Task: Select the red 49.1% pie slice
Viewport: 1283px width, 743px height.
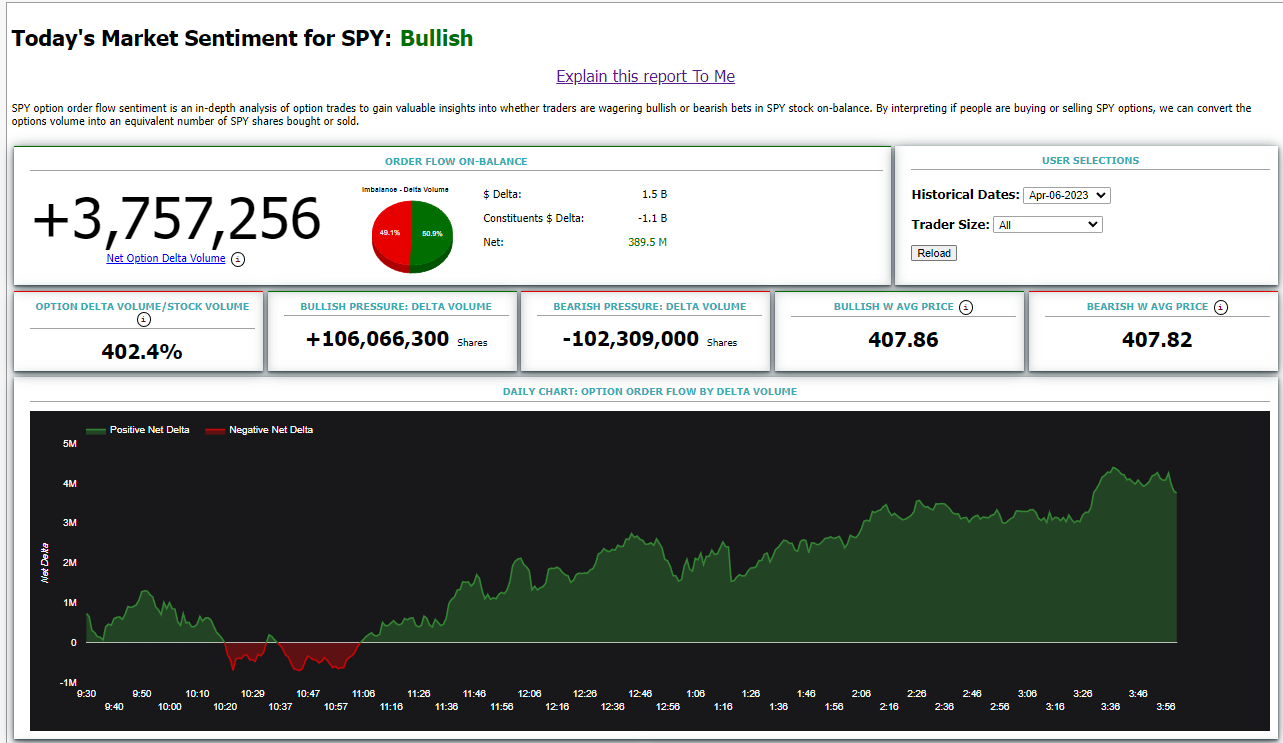Action: point(389,234)
